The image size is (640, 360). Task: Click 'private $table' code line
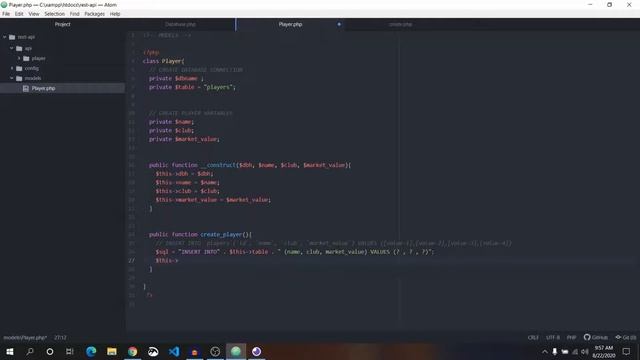tap(192, 87)
